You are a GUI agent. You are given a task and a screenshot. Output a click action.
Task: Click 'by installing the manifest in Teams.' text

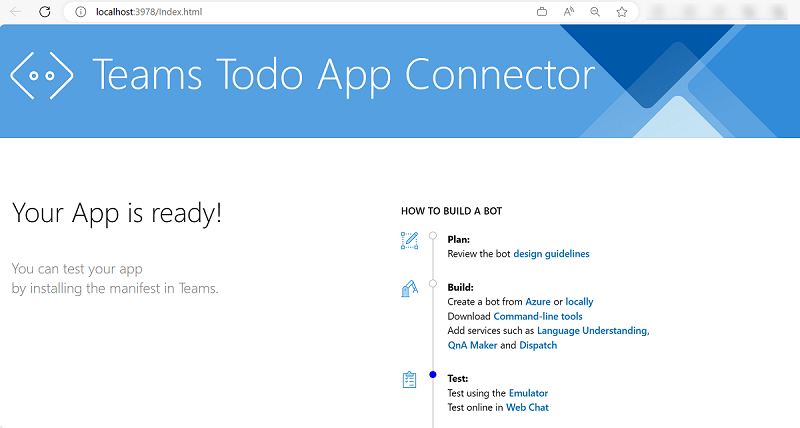pos(115,289)
